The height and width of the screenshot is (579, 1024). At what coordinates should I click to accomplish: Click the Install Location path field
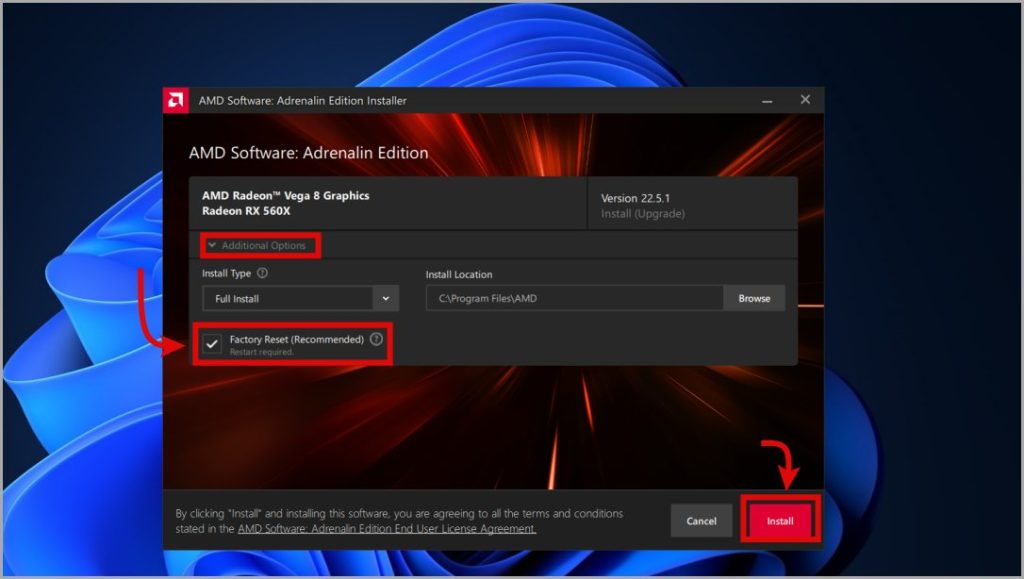pos(575,298)
